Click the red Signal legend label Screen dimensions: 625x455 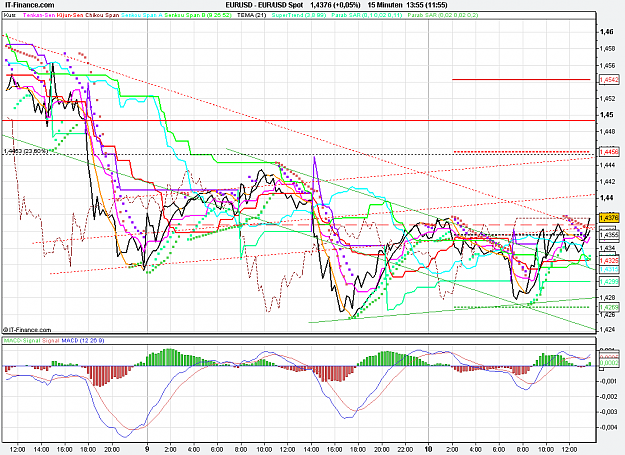click(50, 341)
